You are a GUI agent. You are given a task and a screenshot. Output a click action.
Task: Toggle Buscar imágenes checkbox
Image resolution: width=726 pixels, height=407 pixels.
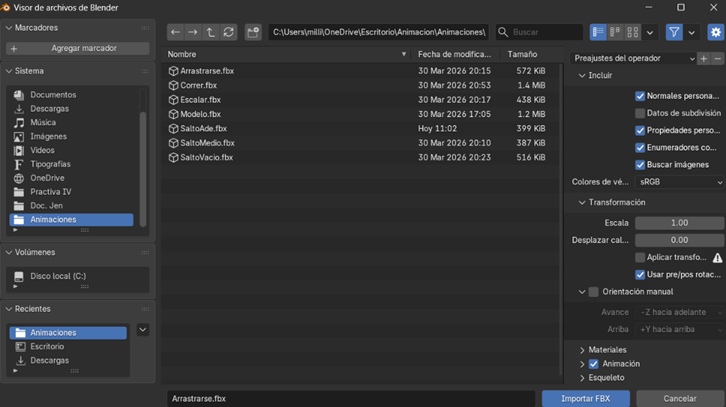click(640, 165)
